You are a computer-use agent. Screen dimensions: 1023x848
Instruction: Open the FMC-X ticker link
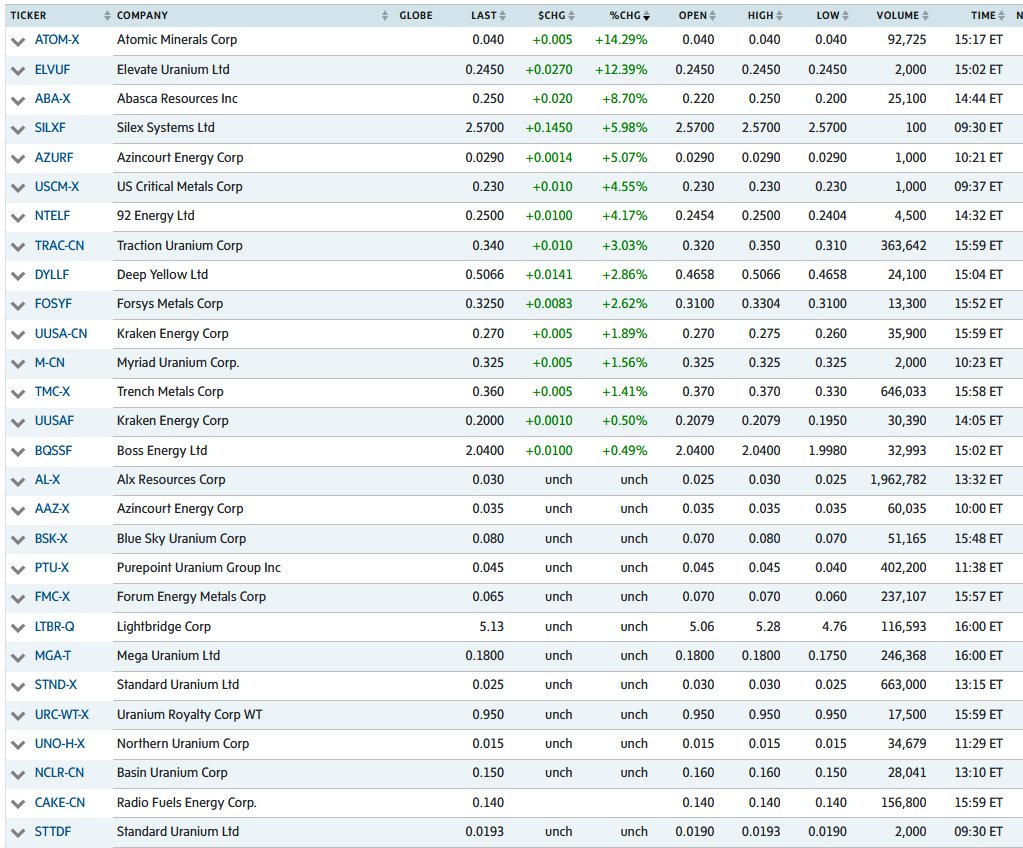tap(52, 597)
